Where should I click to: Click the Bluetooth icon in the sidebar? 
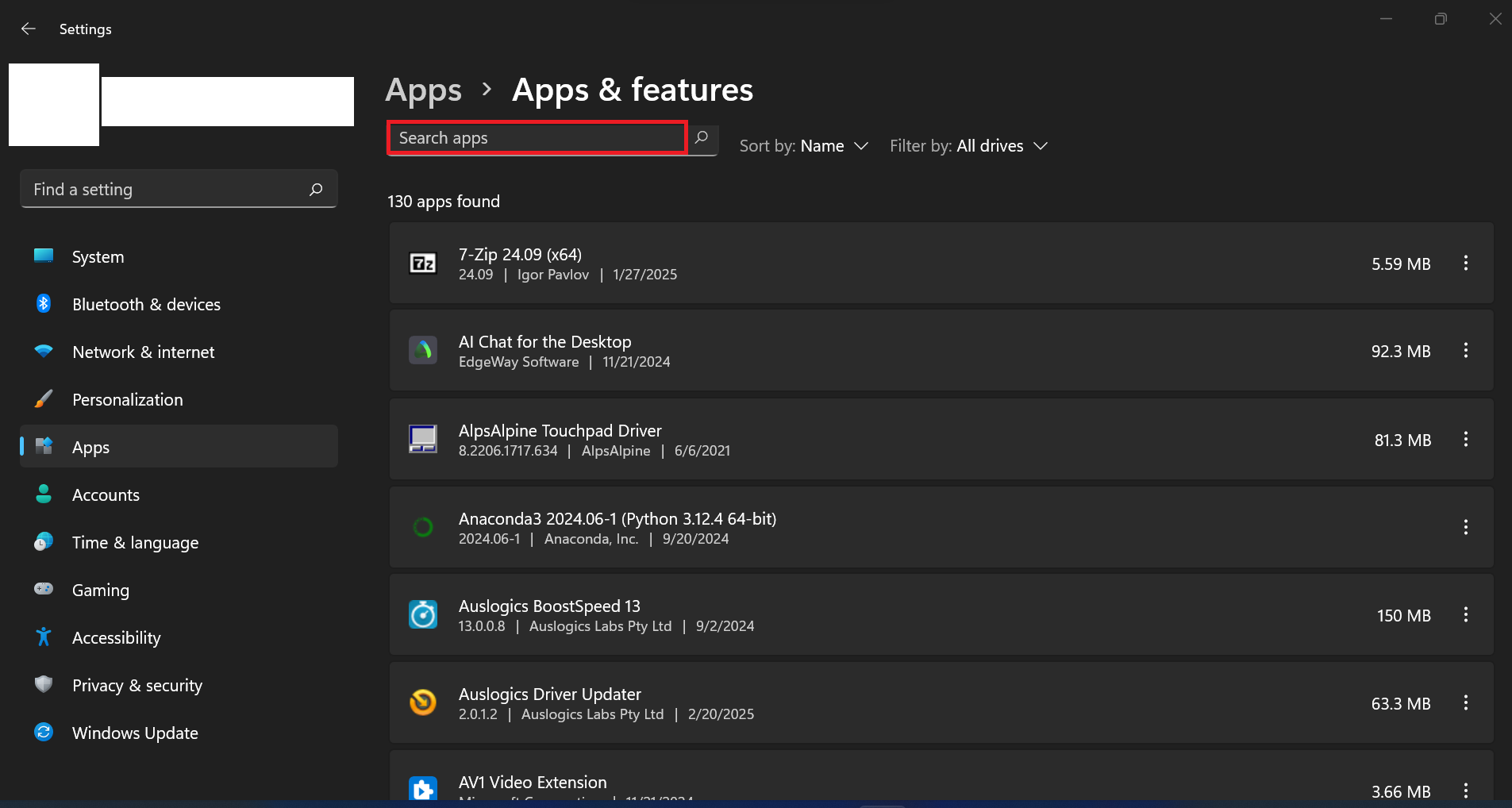pyautogui.click(x=44, y=303)
